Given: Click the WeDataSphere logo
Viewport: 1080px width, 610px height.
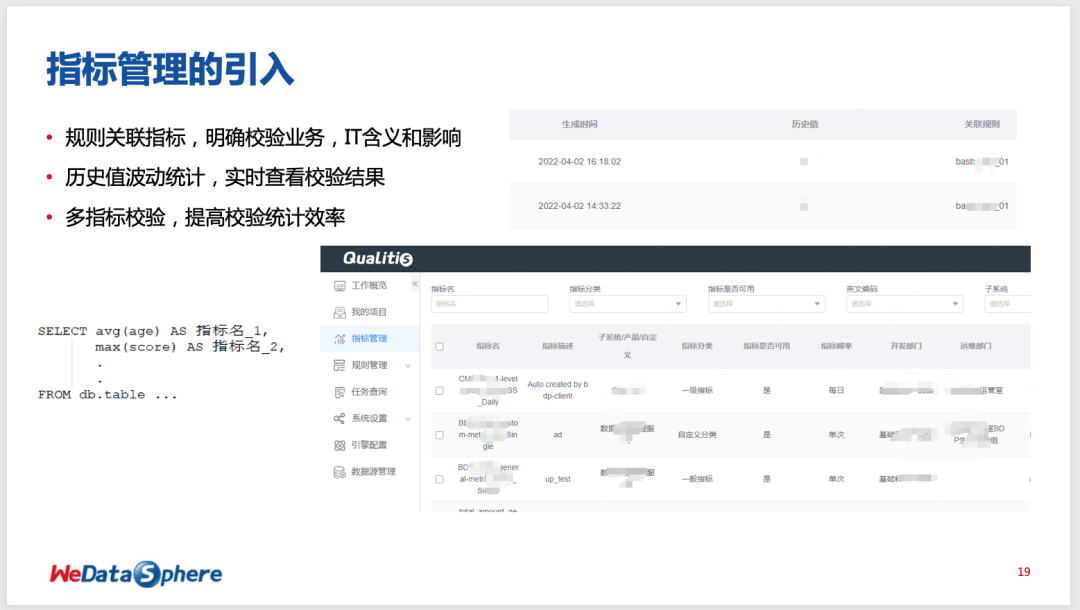Looking at the screenshot, I should coord(136,574).
